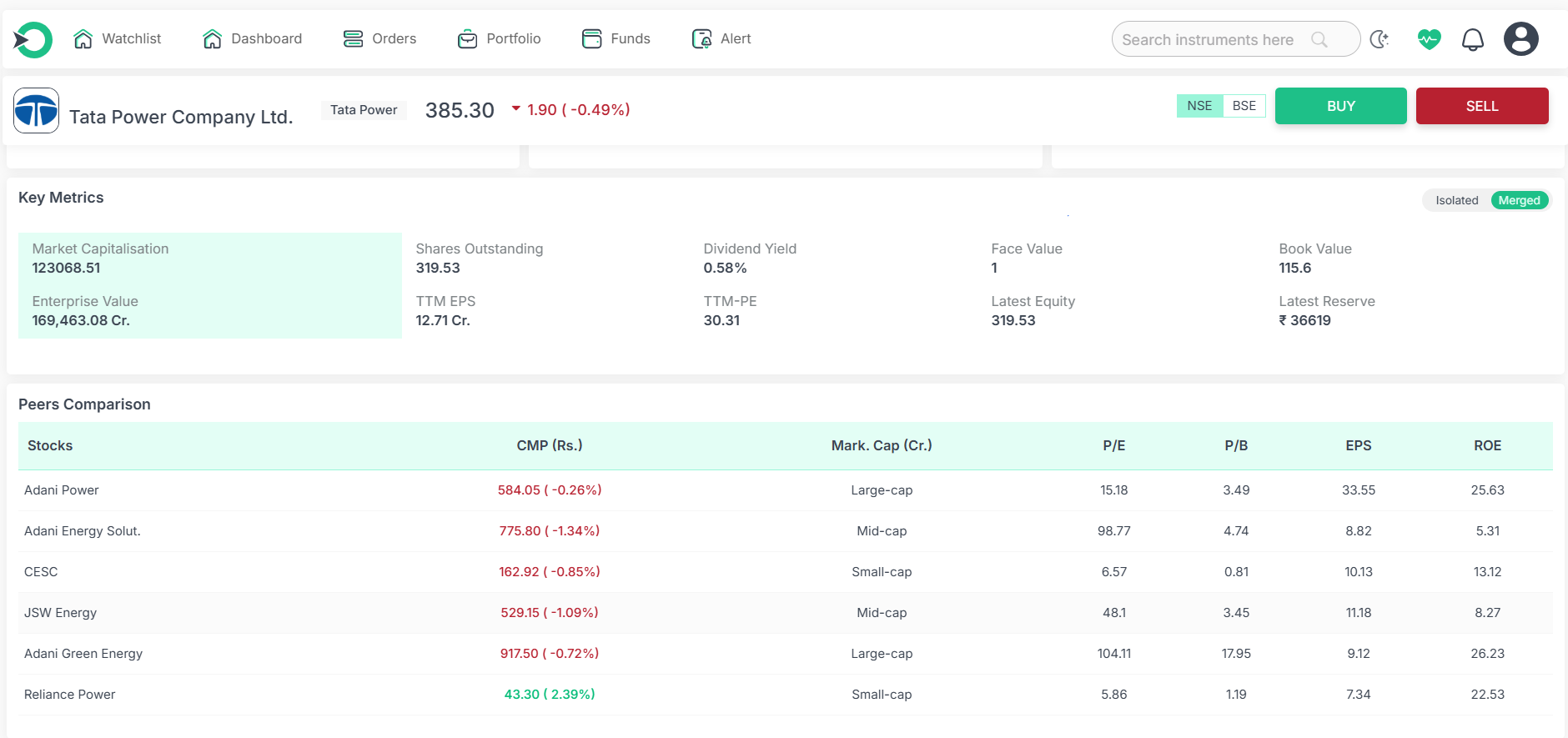The image size is (1568, 738).
Task: Open notifications bell
Action: [1473, 39]
